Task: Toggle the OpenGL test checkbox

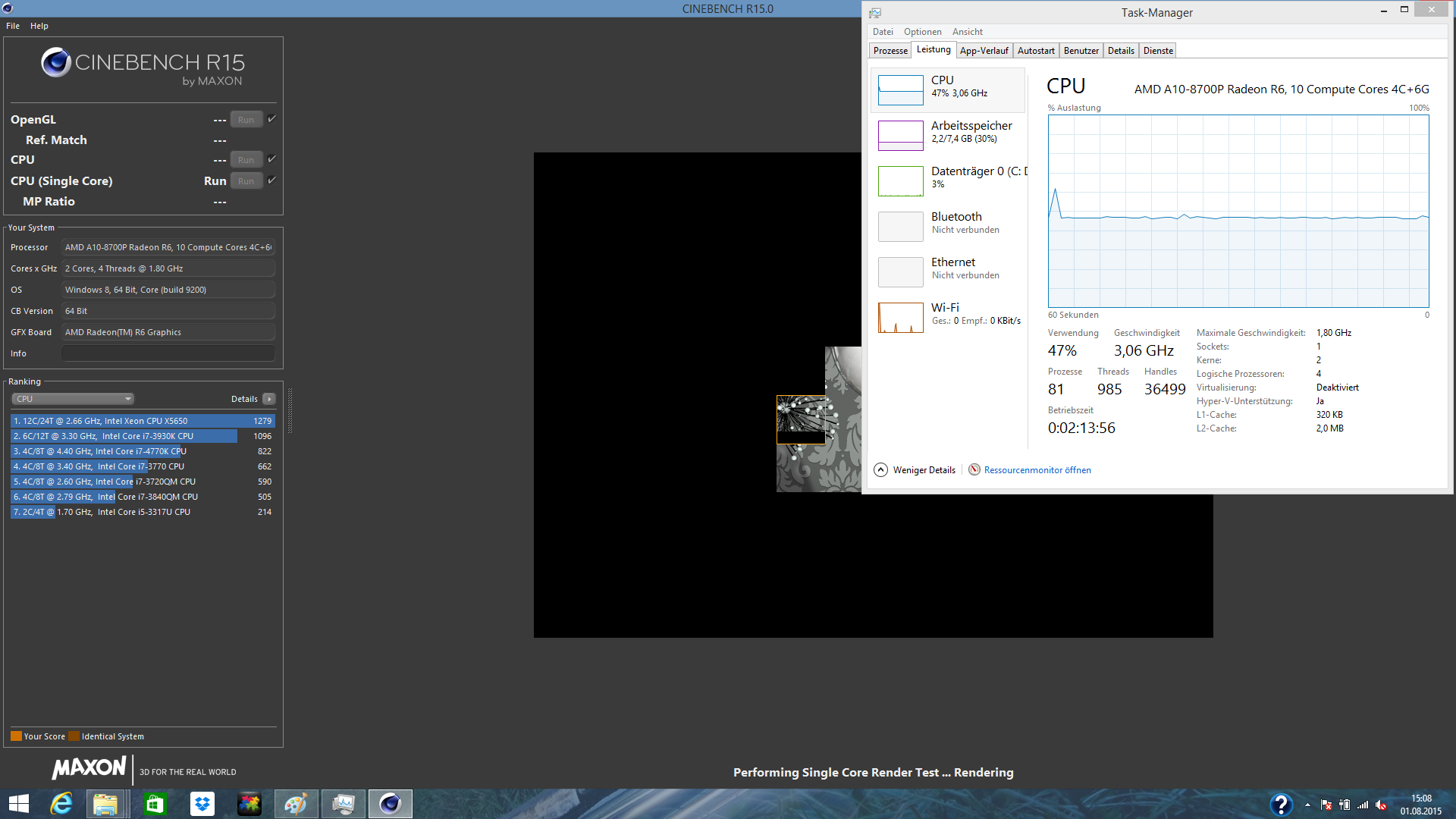Action: pos(271,119)
